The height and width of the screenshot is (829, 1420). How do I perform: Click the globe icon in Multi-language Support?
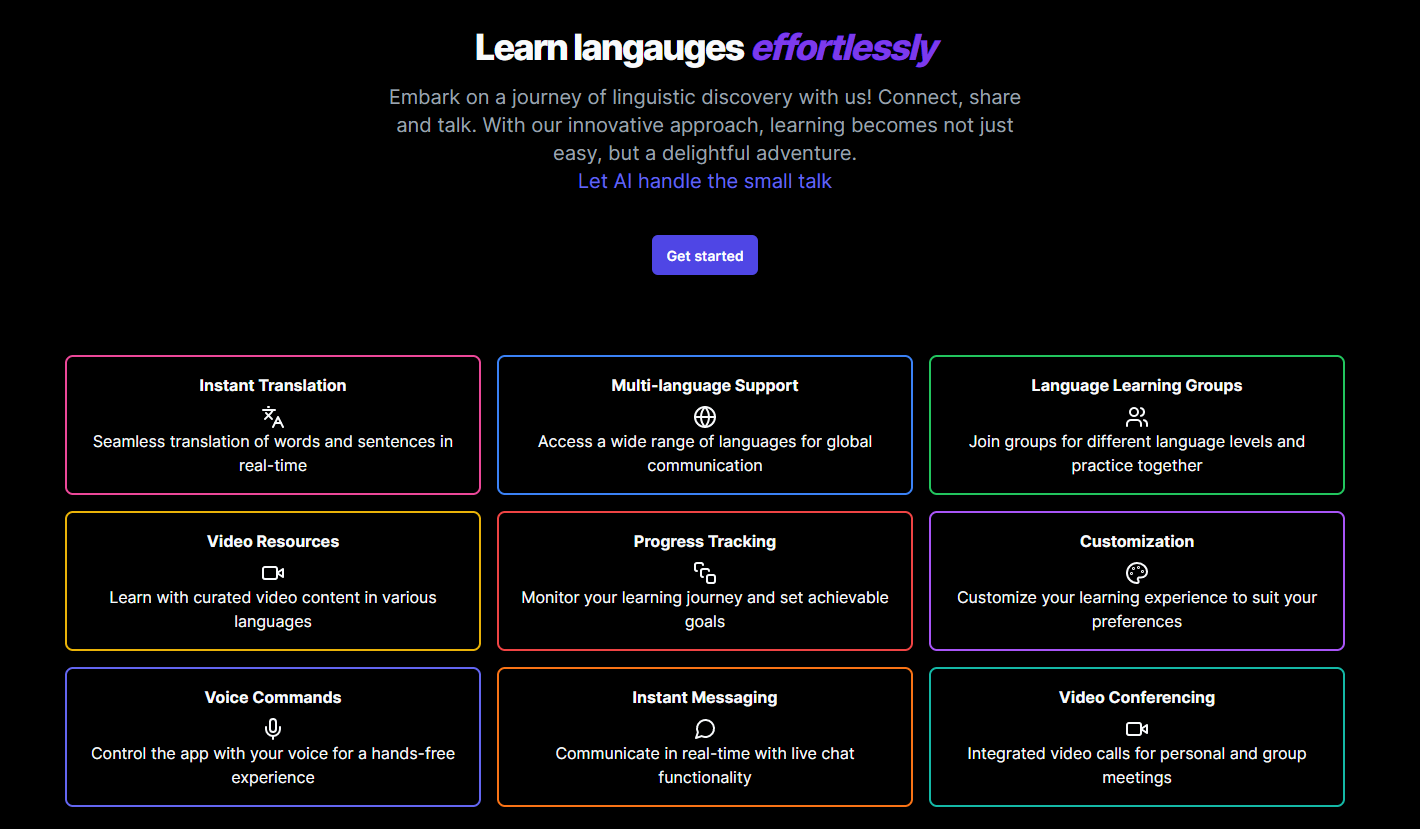(x=705, y=417)
